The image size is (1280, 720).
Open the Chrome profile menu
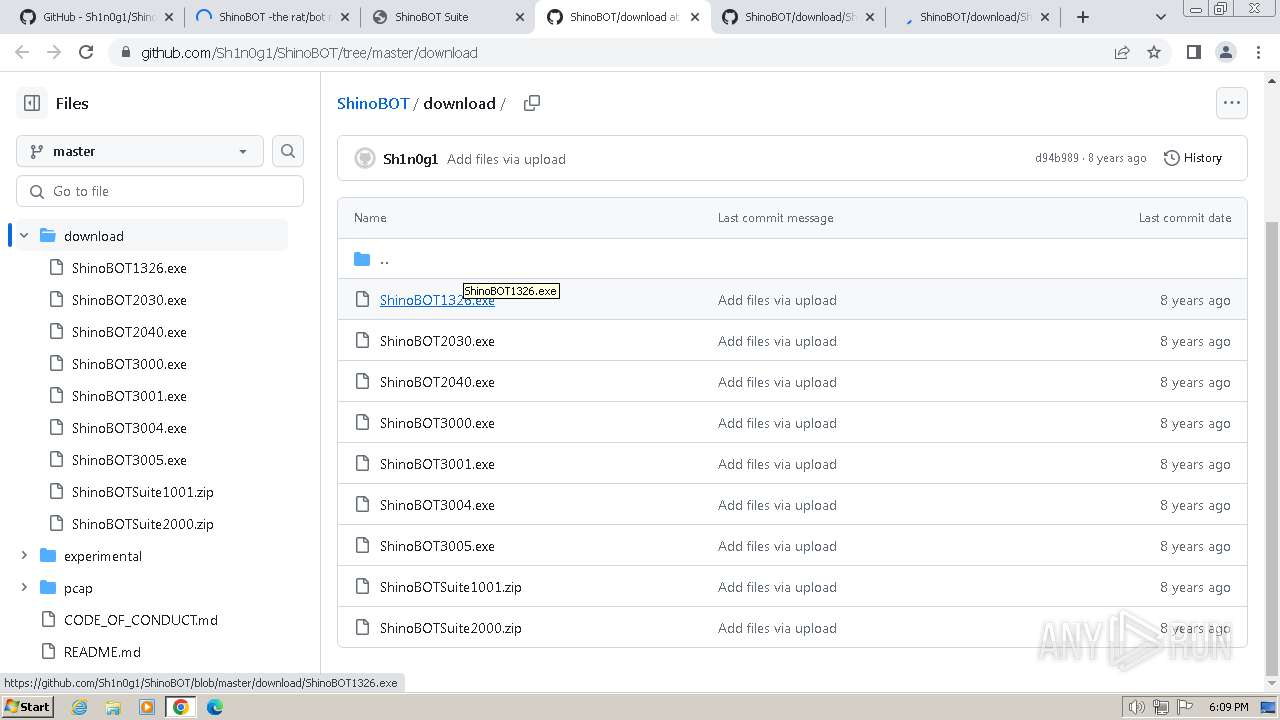[1225, 52]
